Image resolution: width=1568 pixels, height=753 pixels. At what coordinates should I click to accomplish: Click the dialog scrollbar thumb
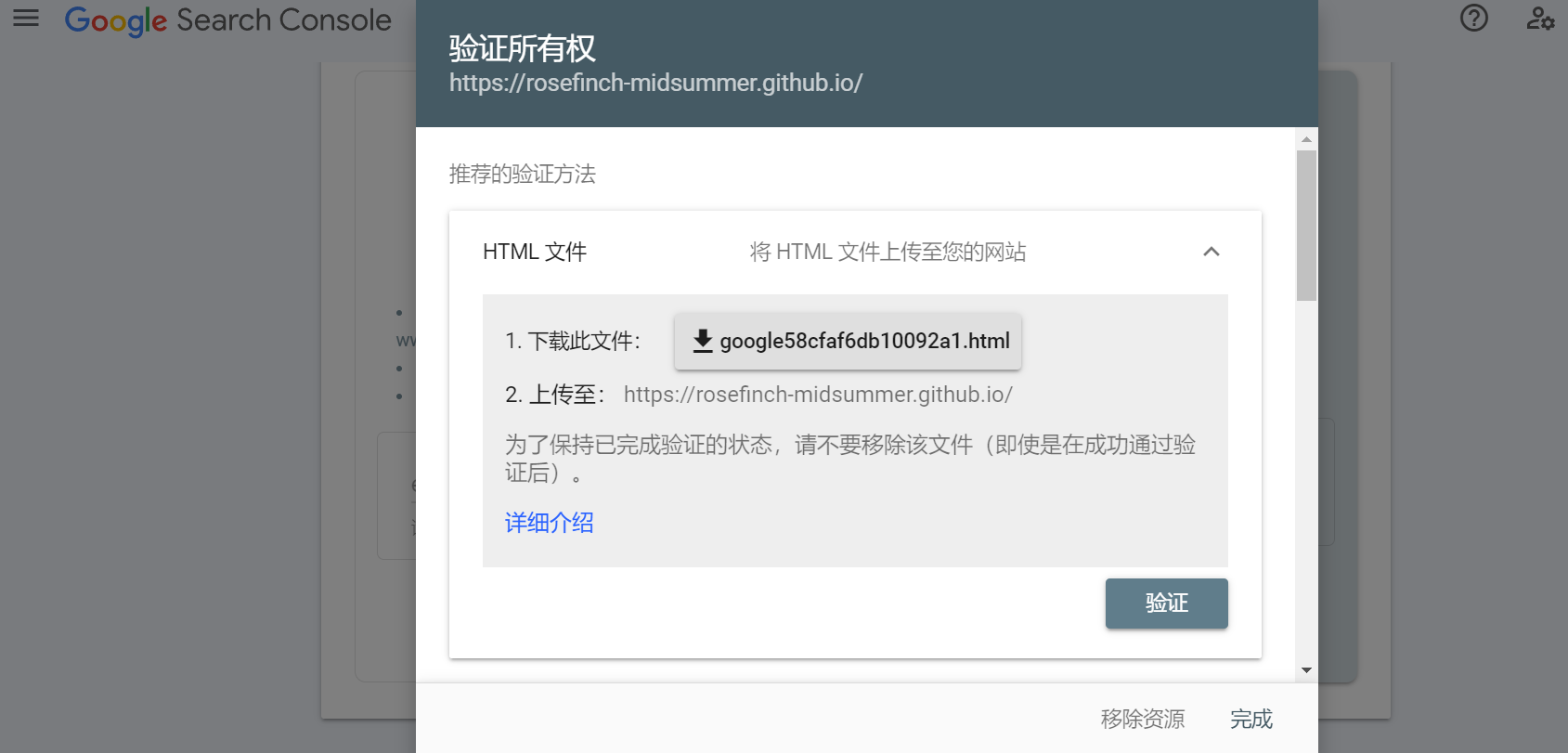tap(1306, 226)
